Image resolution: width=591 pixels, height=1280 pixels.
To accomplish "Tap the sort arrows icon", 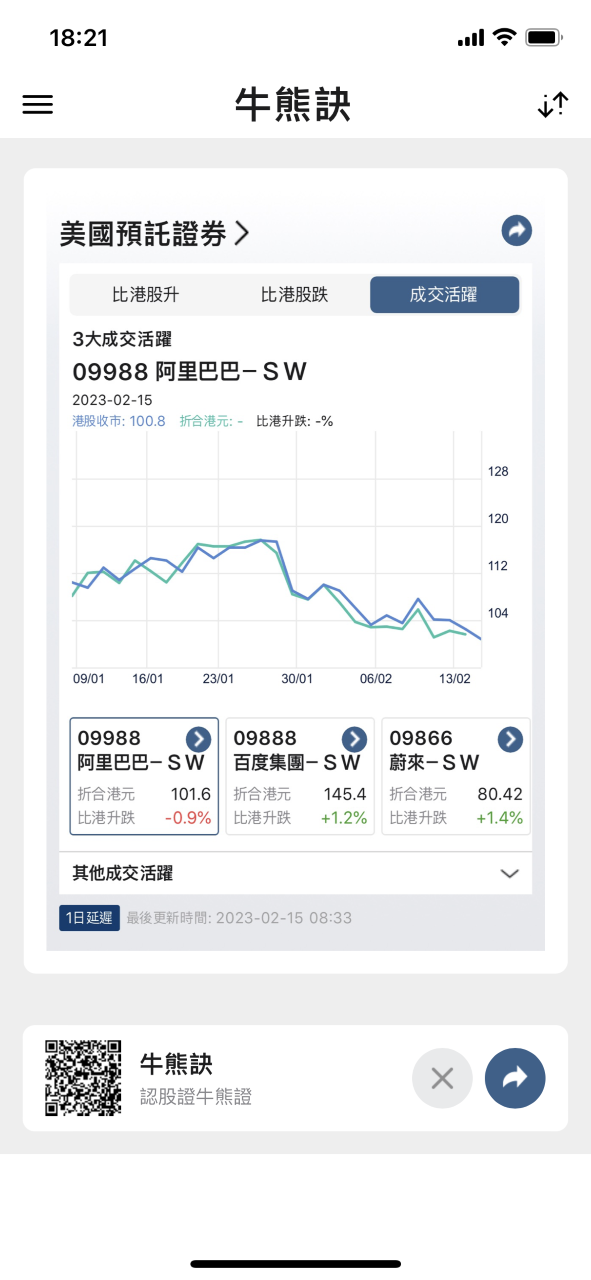I will (x=552, y=105).
